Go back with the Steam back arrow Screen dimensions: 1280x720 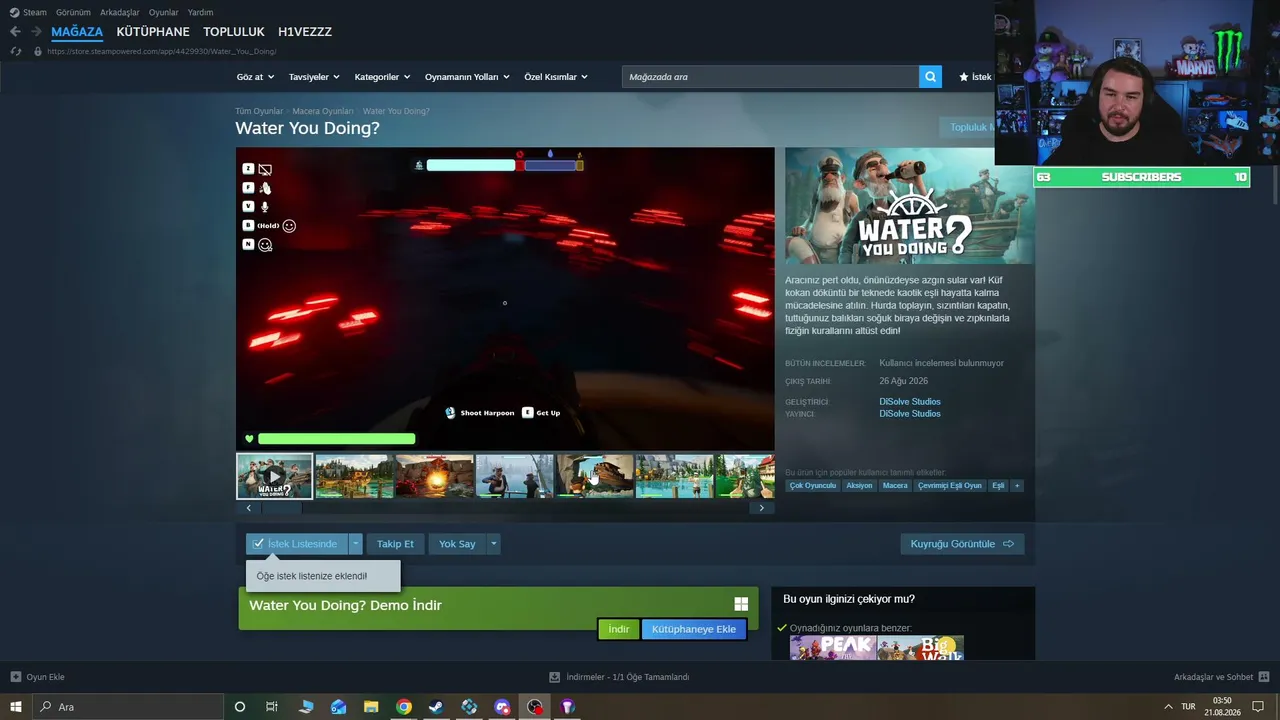(x=15, y=32)
